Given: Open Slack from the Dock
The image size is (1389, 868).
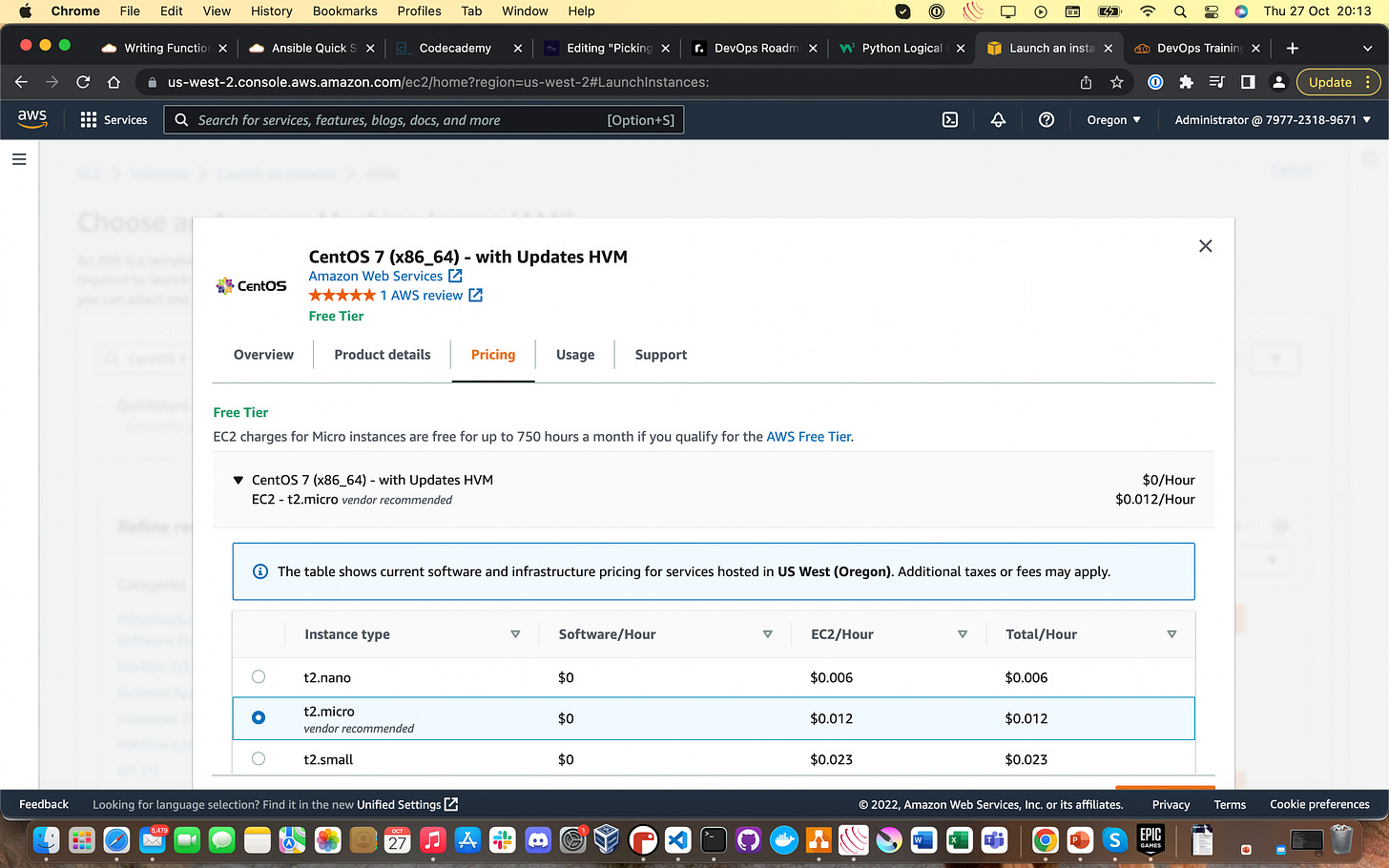Looking at the screenshot, I should click(x=503, y=839).
